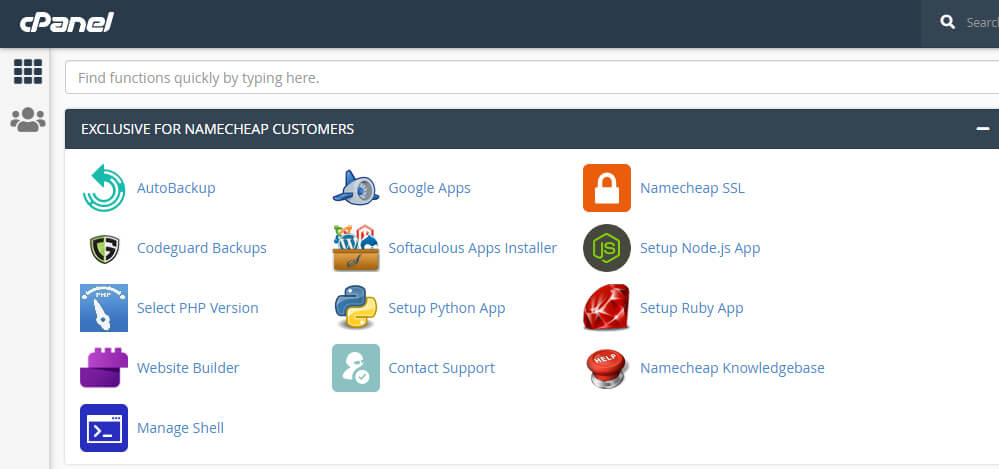Open the Contact Support link
The width and height of the screenshot is (999, 469).
(x=442, y=368)
